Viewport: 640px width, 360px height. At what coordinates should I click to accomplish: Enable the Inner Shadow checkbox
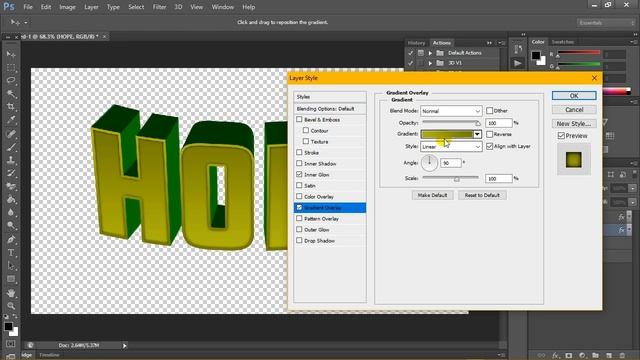click(299, 163)
